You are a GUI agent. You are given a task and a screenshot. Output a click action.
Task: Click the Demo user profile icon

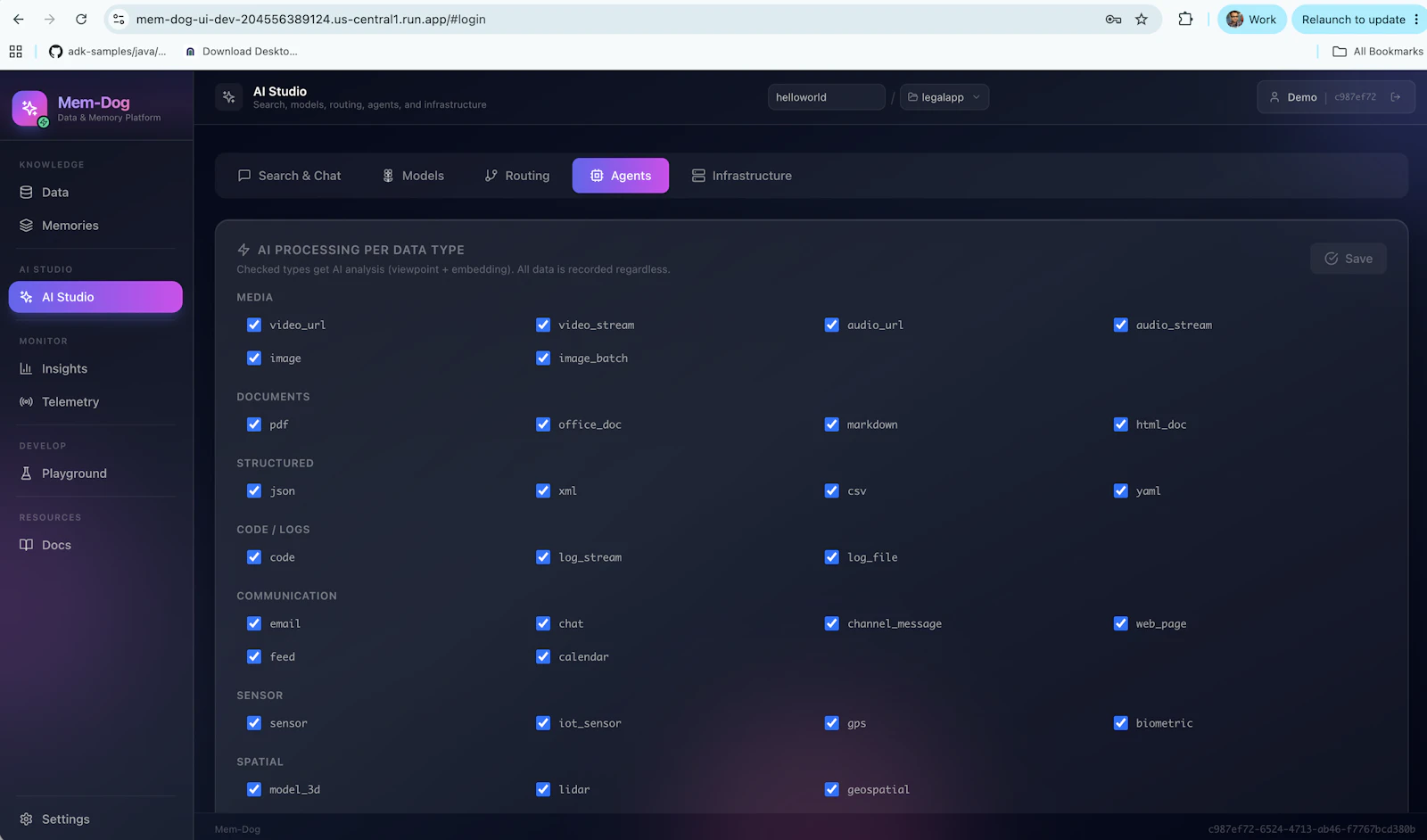click(x=1274, y=97)
